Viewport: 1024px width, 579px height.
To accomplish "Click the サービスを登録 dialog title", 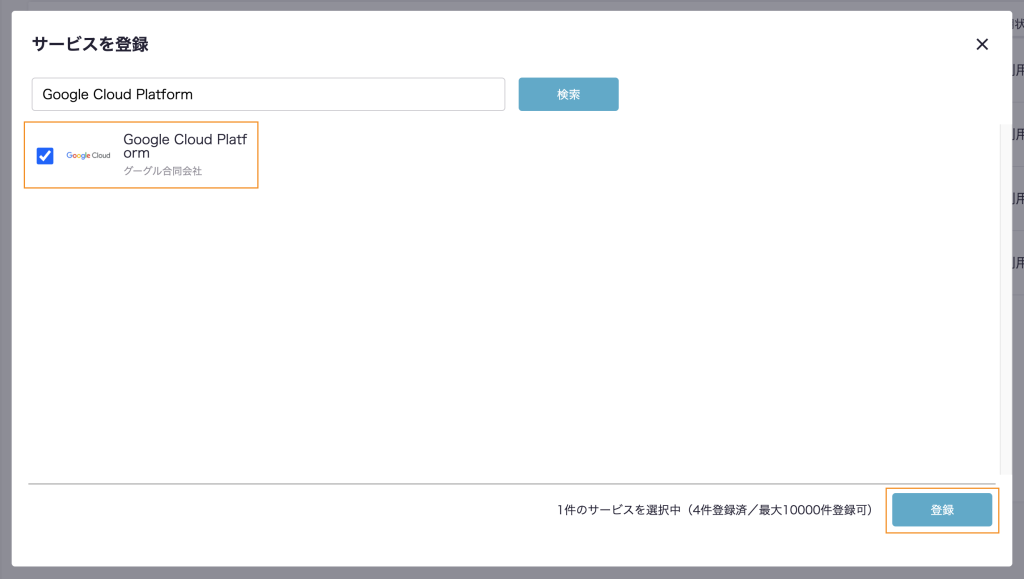I will pyautogui.click(x=91, y=44).
